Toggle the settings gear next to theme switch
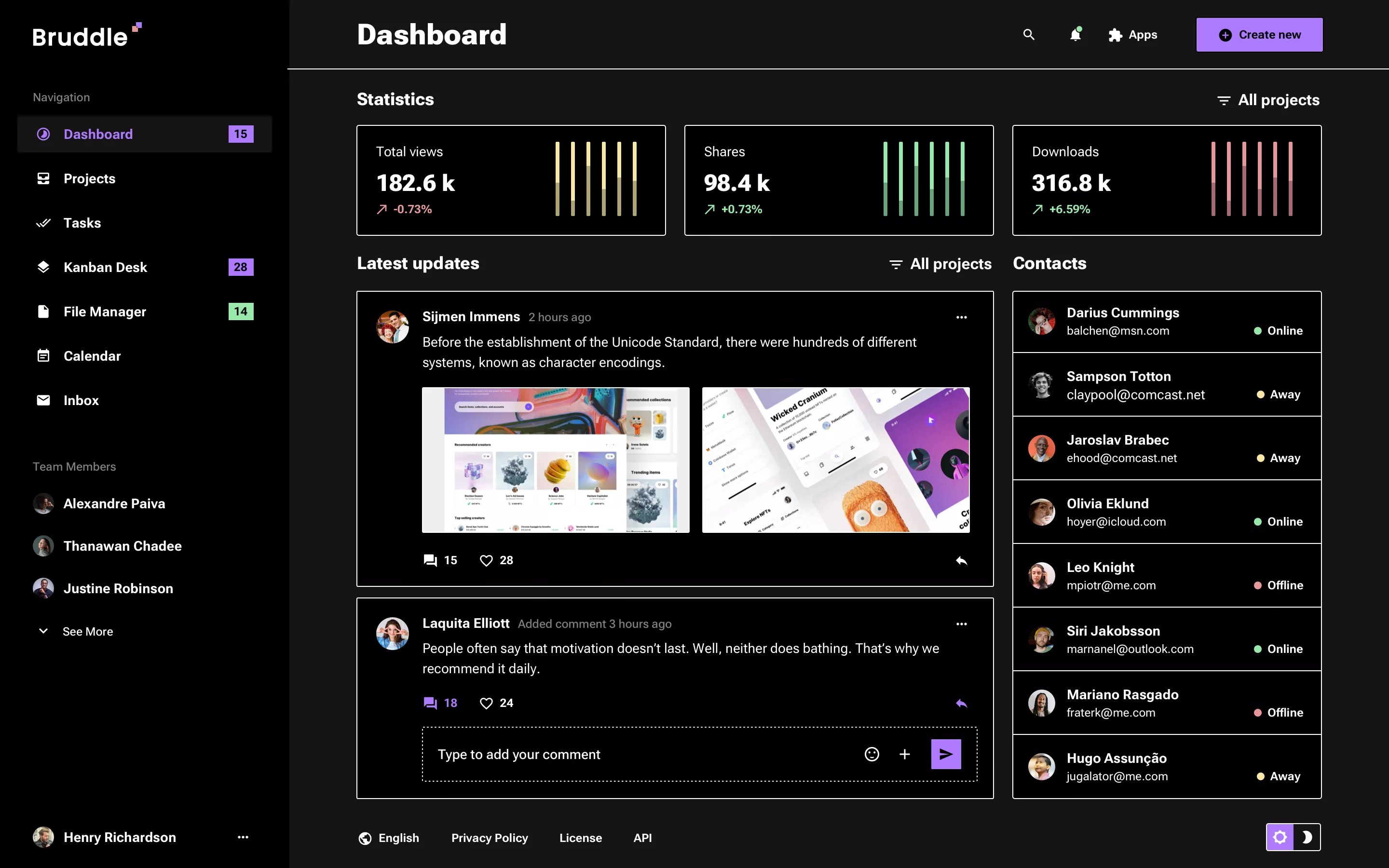This screenshot has width=1389, height=868. (x=1281, y=837)
